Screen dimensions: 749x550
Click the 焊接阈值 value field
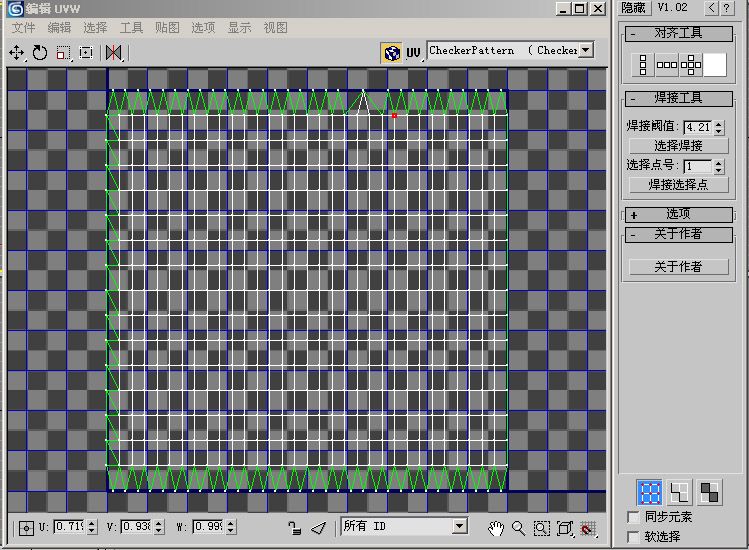tap(698, 127)
